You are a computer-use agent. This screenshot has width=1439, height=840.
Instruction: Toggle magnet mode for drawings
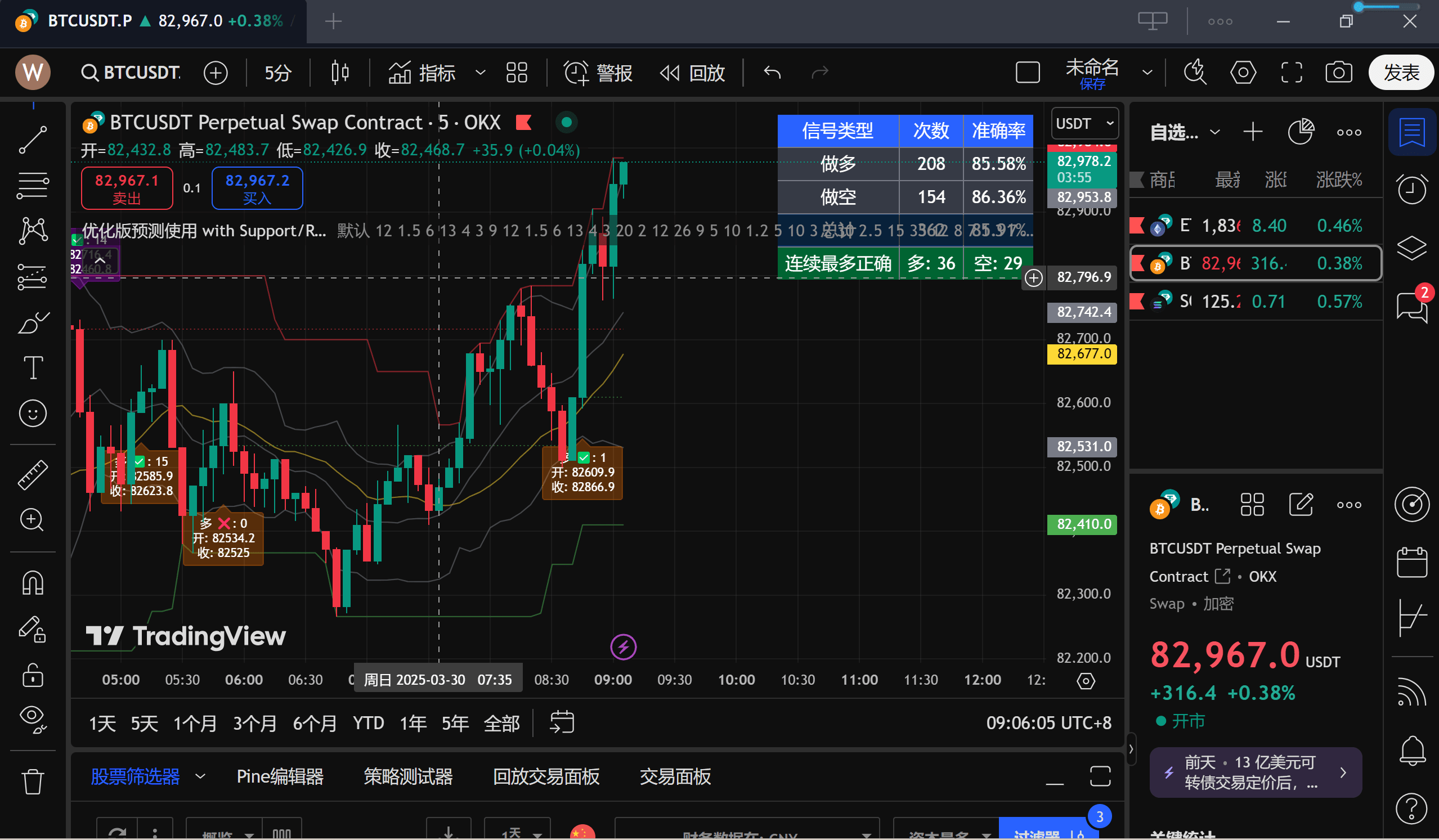click(x=33, y=583)
